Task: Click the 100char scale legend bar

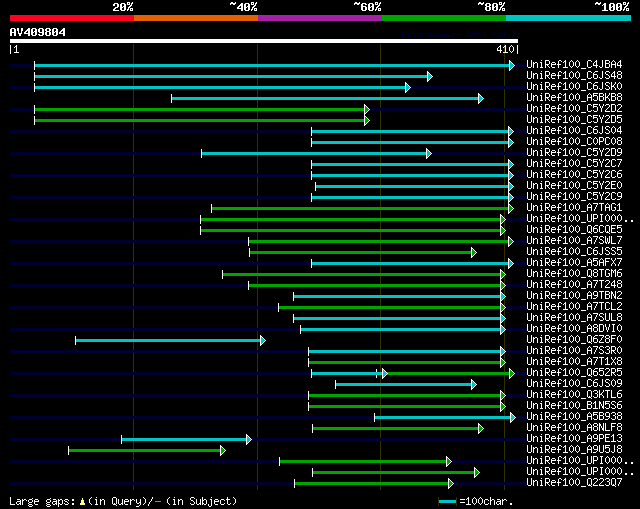Action: pyautogui.click(x=447, y=501)
